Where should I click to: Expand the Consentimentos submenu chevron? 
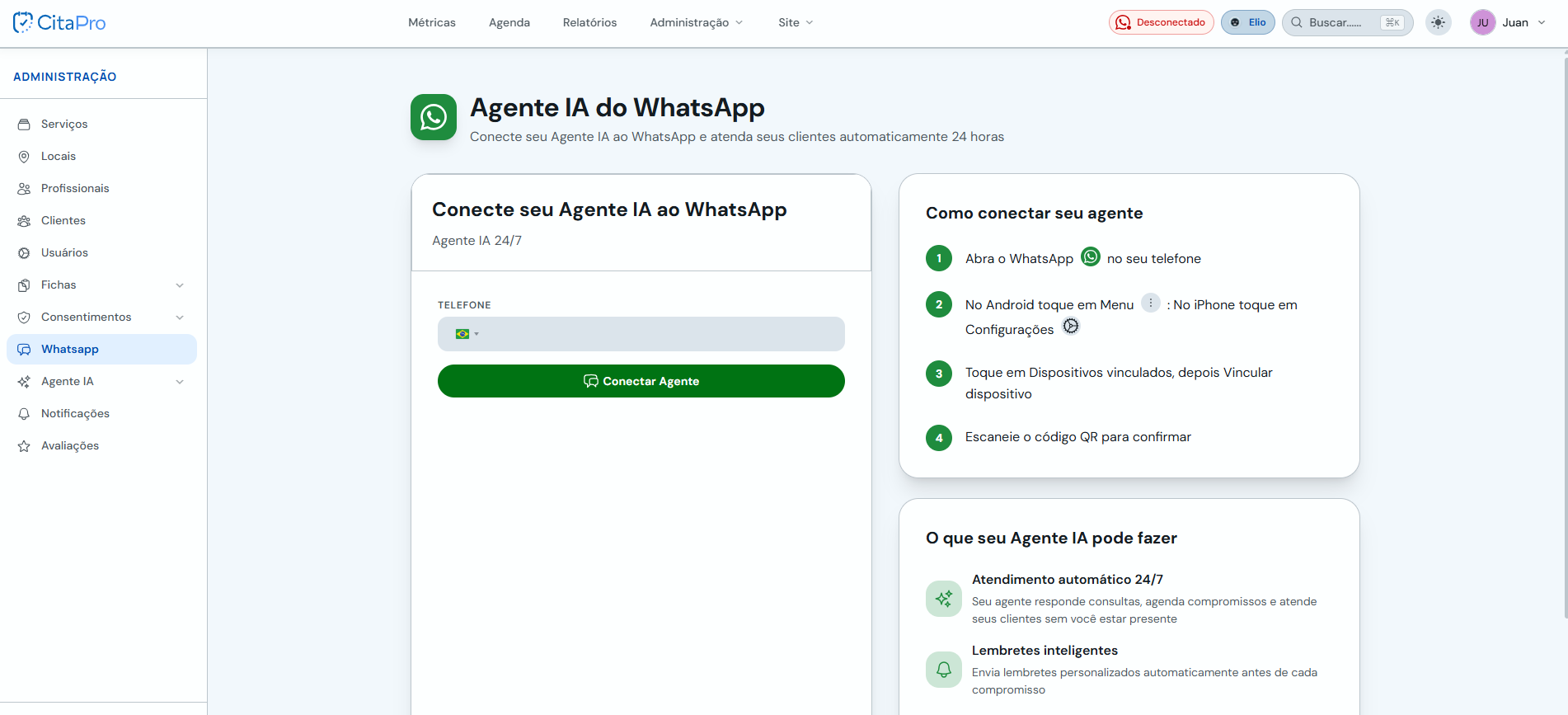(x=180, y=318)
